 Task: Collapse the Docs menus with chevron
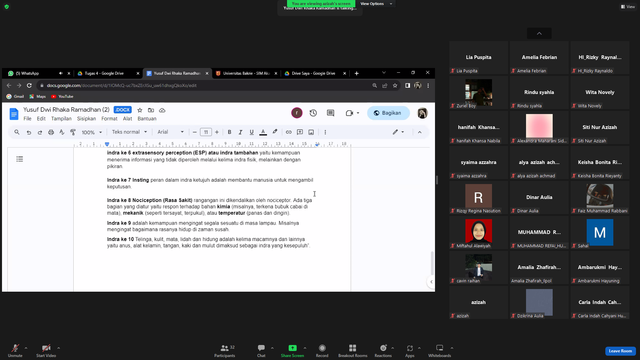(x=420, y=132)
